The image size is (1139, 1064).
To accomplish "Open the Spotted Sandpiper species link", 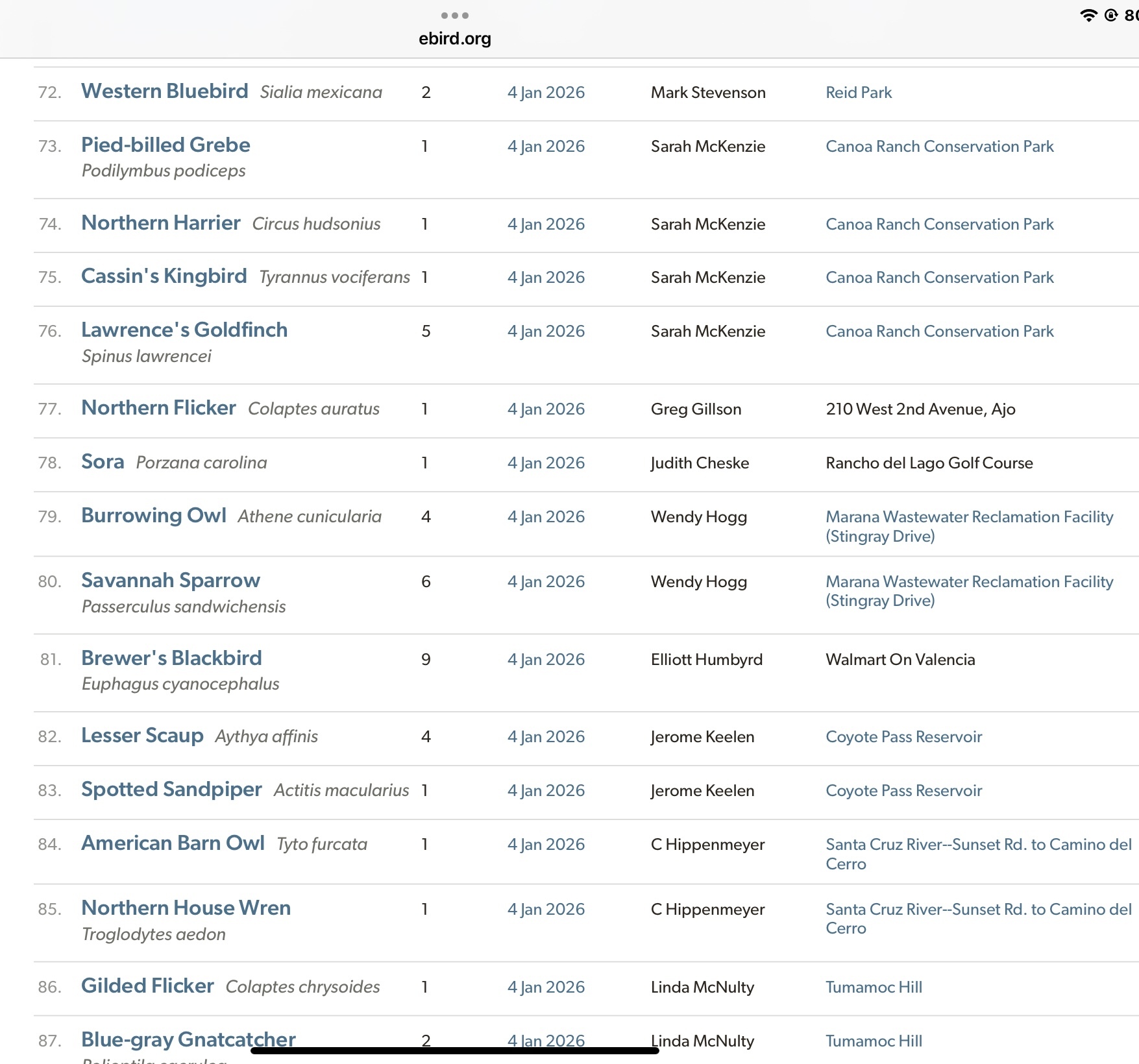I will 171,790.
